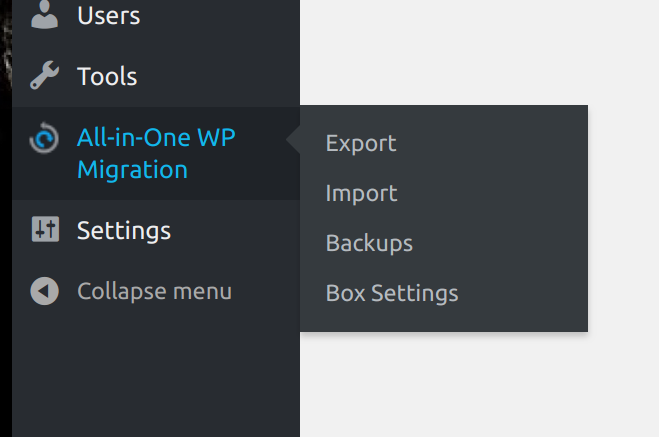The width and height of the screenshot is (659, 437).
Task: Select the All-in-One WP Migration menu label
Action: click(155, 153)
